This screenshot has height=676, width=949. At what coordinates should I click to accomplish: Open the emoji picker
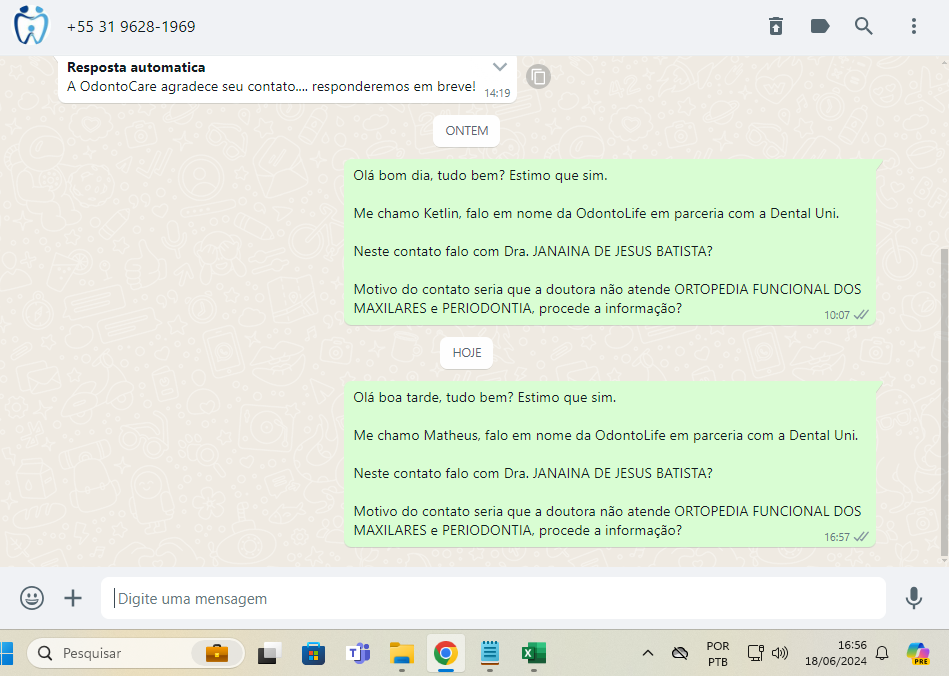[x=31, y=598]
